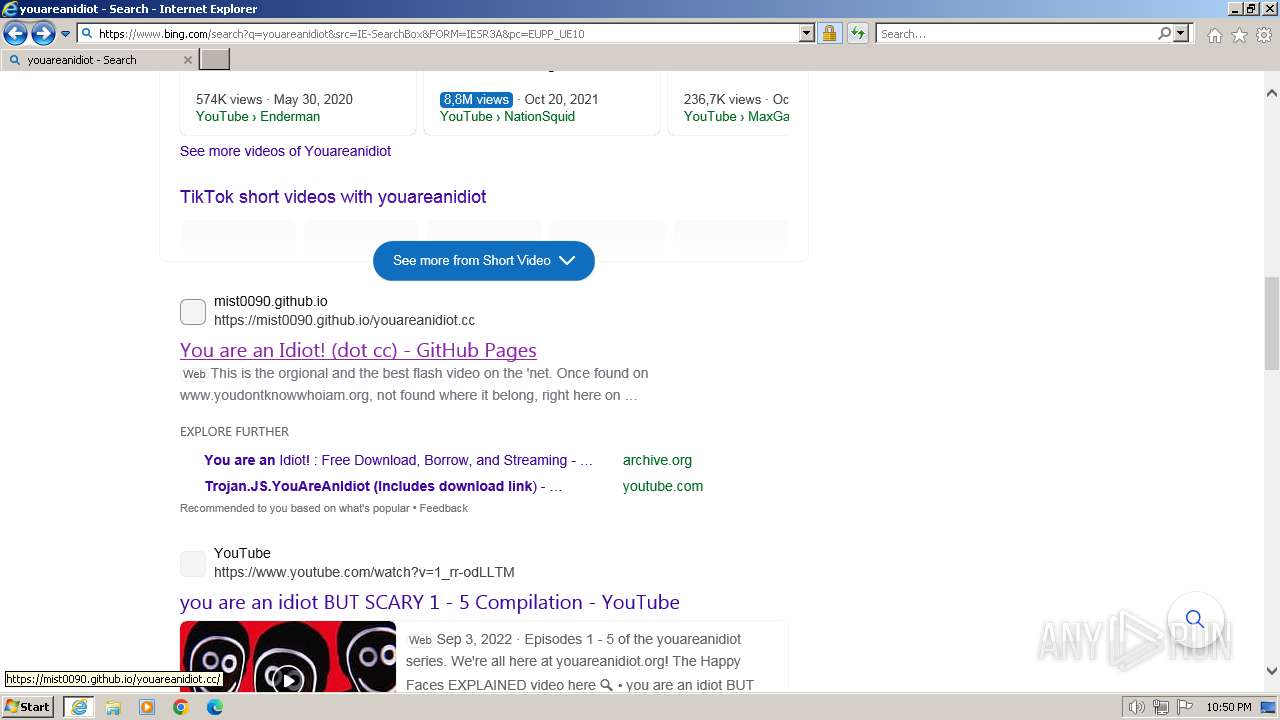Click the vertical scrollbar up arrow
Viewport: 1280px width, 720px height.
pos(1272,93)
